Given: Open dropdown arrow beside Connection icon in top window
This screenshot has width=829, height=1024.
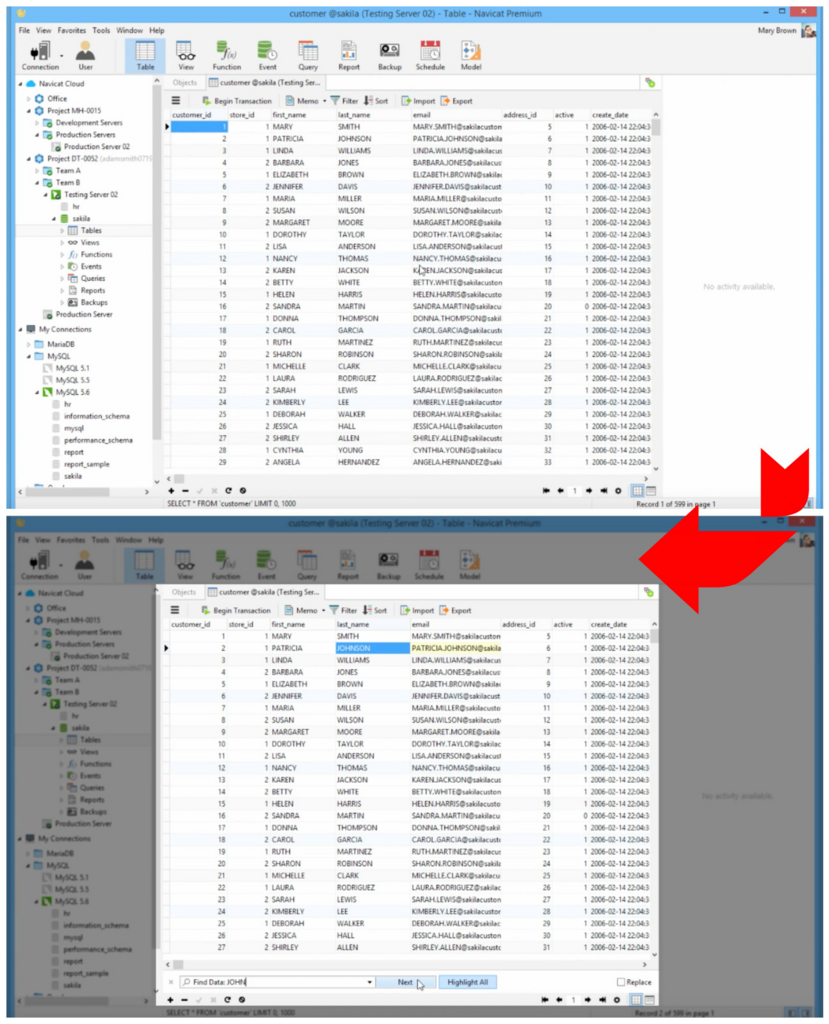Looking at the screenshot, I should [x=61, y=56].
